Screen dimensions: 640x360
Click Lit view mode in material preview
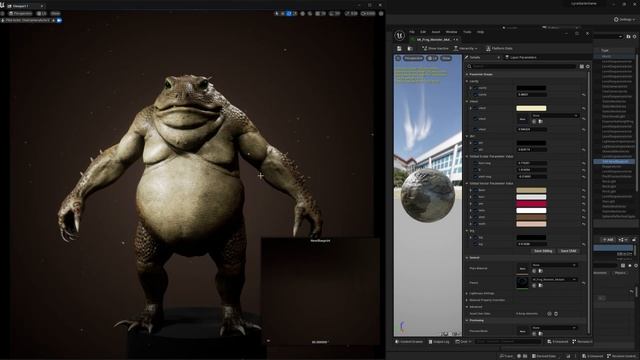[432, 58]
